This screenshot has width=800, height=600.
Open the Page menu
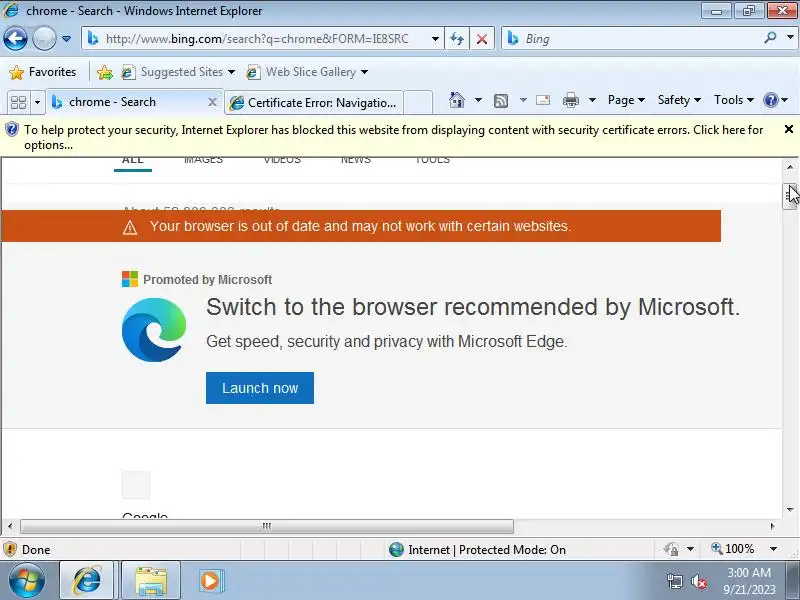point(626,100)
